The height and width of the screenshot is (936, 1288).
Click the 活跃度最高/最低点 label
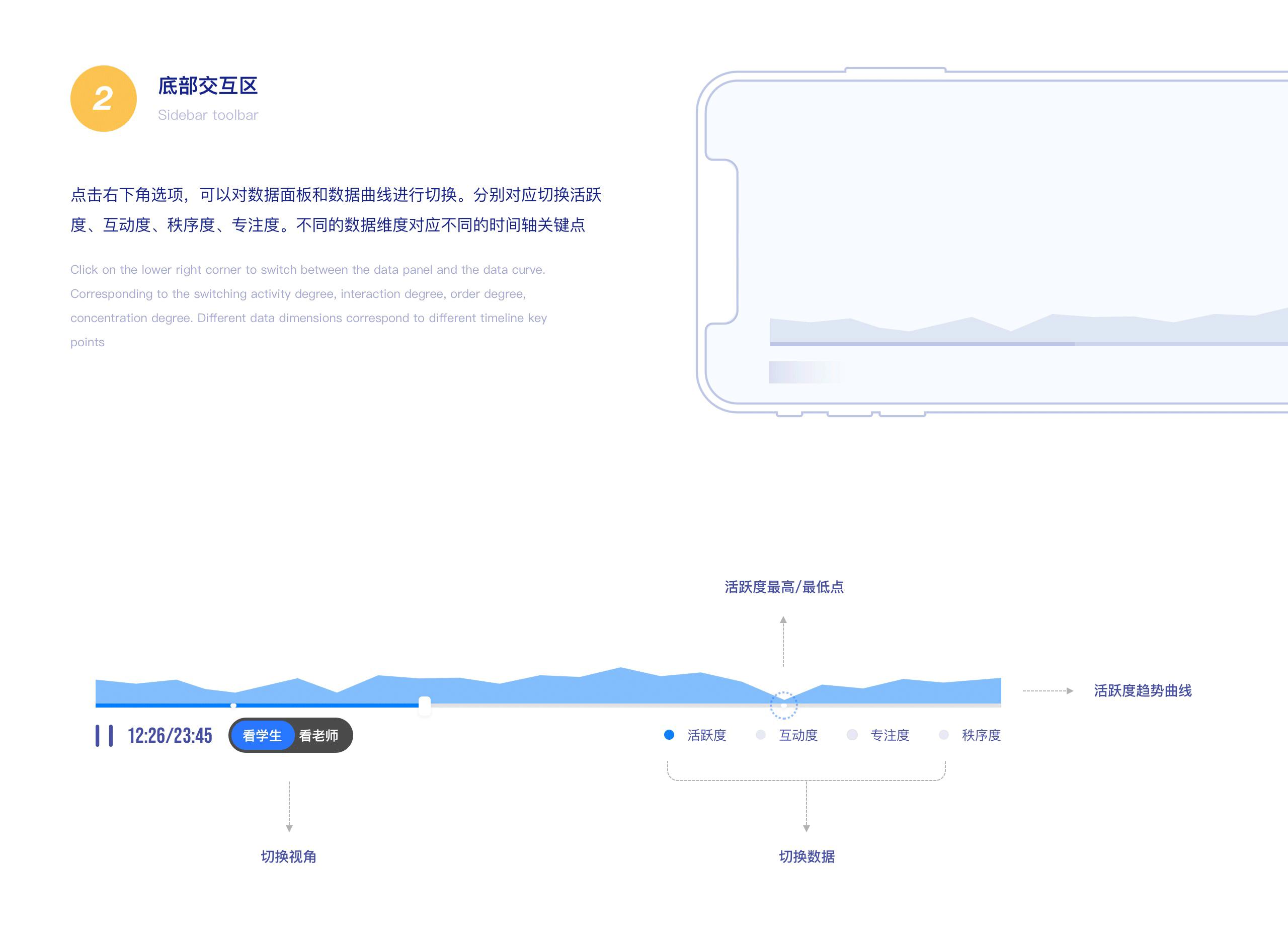point(784,587)
